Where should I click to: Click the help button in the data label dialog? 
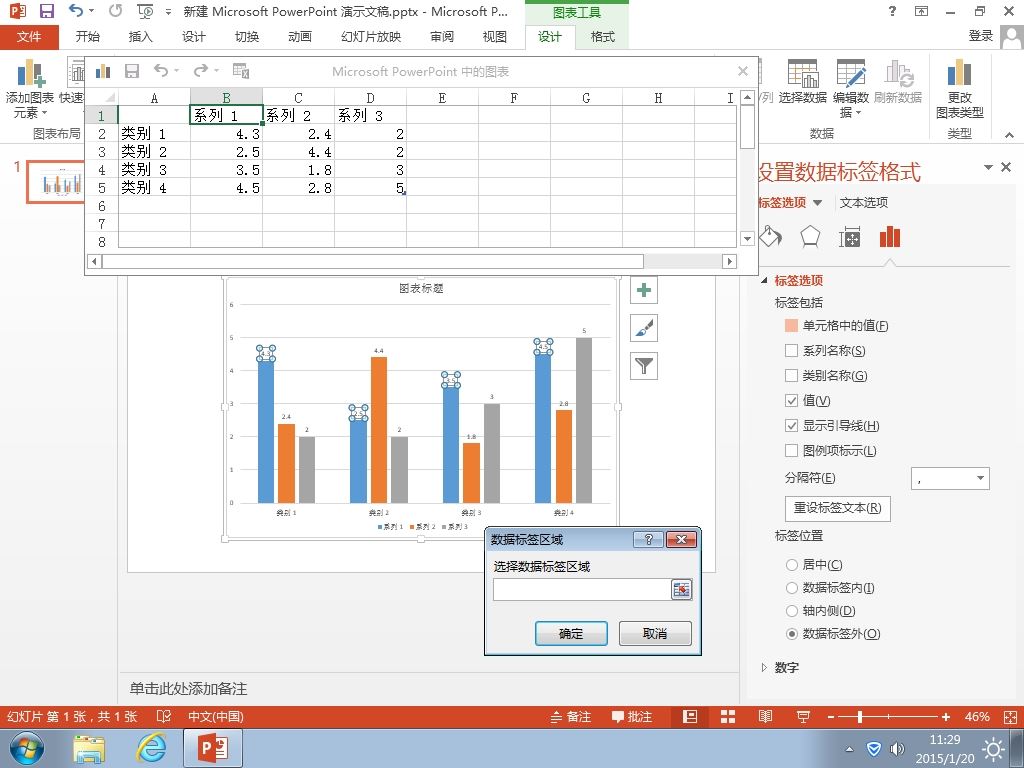click(x=648, y=539)
